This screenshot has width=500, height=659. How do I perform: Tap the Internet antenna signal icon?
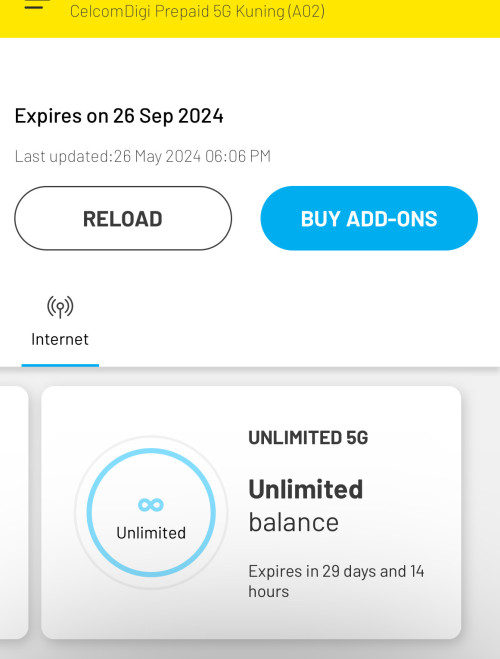(x=60, y=307)
